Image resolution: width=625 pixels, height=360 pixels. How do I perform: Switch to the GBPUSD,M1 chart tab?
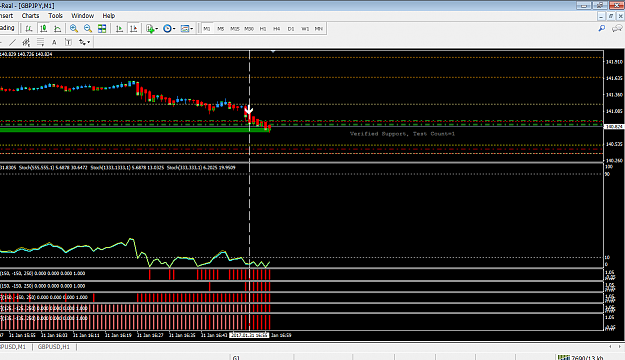pos(13,347)
